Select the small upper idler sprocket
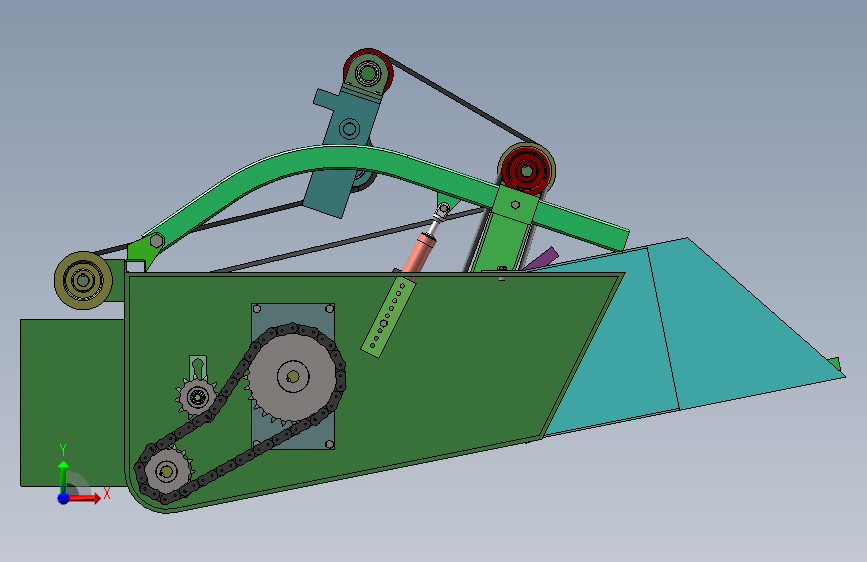 tap(197, 396)
